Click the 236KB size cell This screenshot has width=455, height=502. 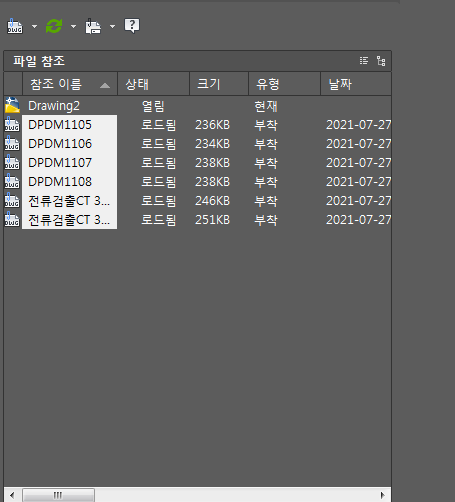click(x=213, y=125)
